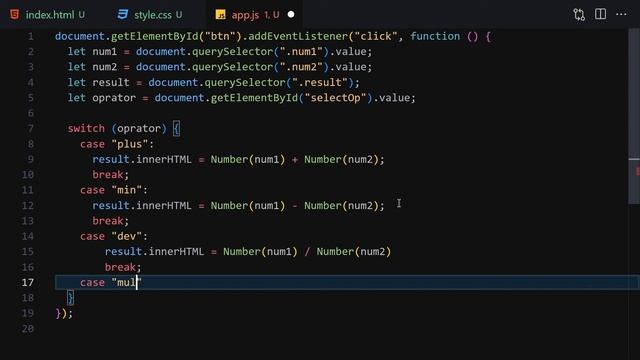Click line number 20 in gutter
This screenshot has width=640, height=360.
(x=27, y=329)
